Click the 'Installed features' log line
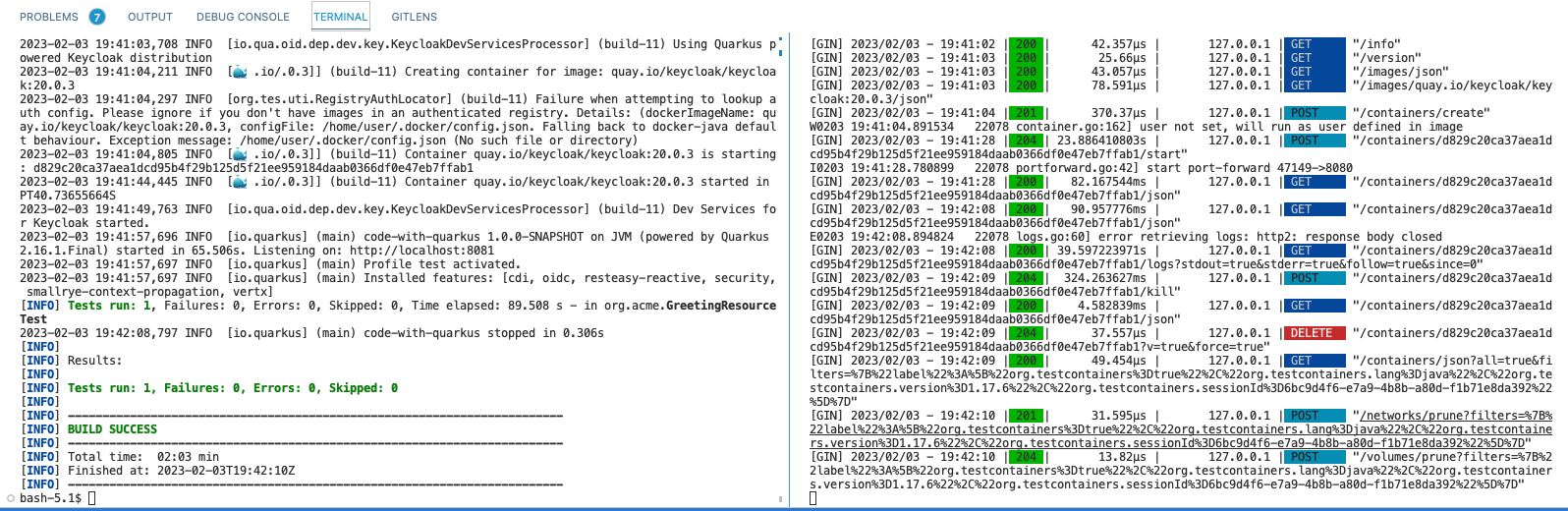The height and width of the screenshot is (511, 1568). point(398,285)
